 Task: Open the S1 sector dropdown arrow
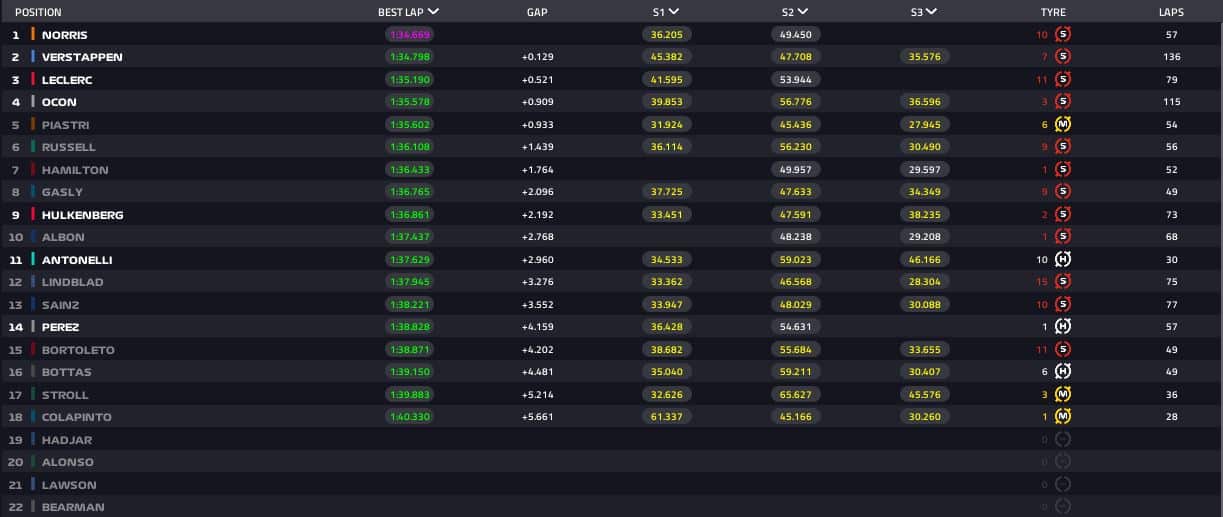[x=674, y=12]
